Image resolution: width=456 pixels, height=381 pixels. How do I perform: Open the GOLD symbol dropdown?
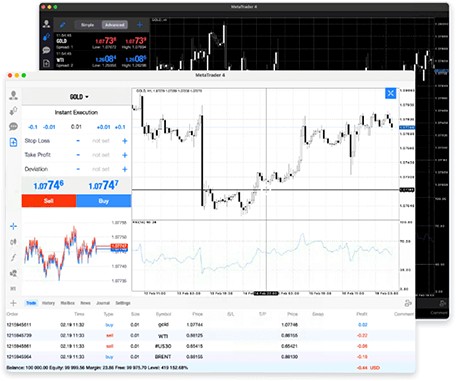click(79, 97)
